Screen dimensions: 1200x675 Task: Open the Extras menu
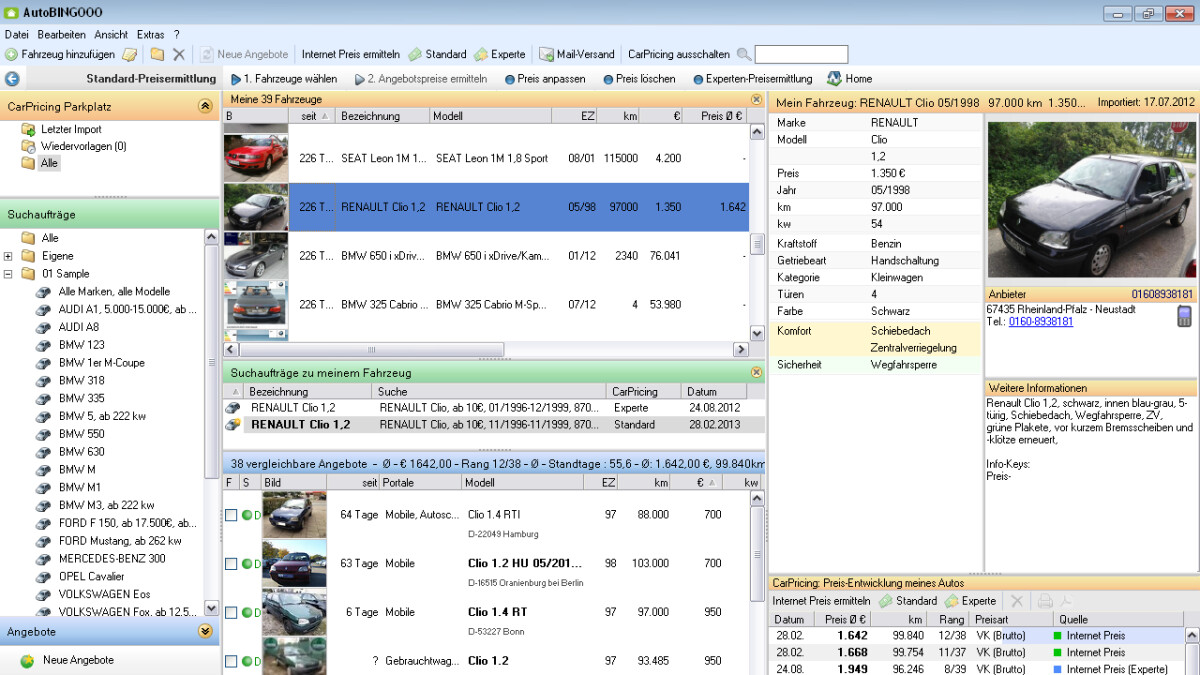(x=150, y=34)
